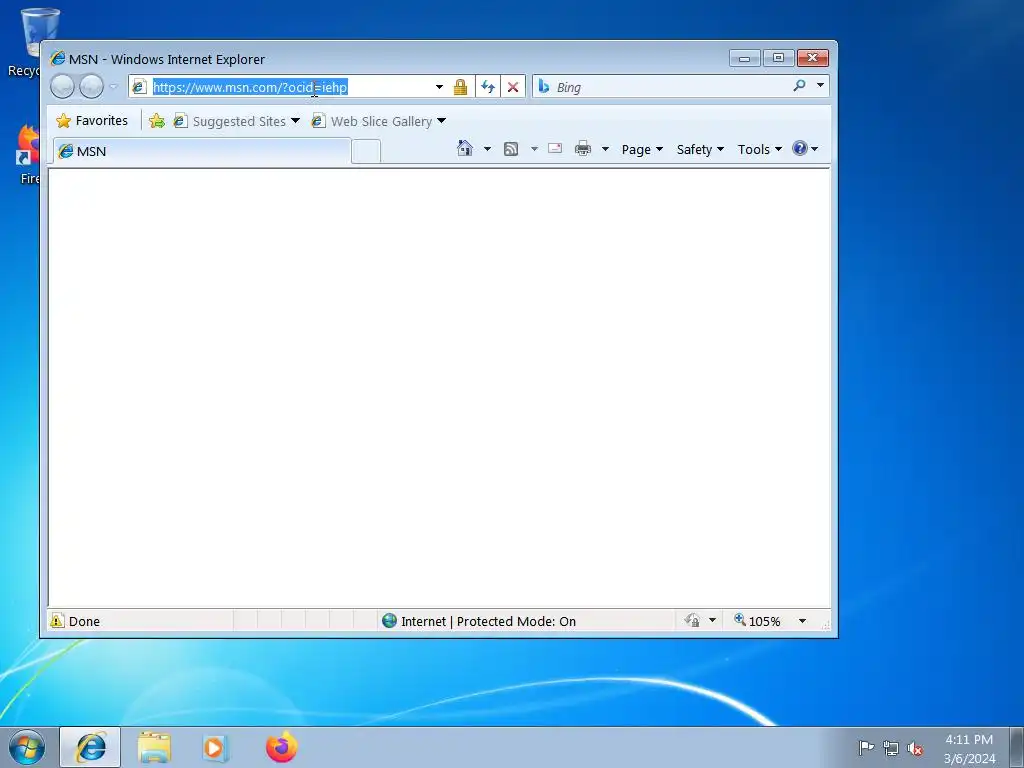Expand the privacy icon dropdown in the status bar
The image size is (1024, 768).
[x=712, y=620]
